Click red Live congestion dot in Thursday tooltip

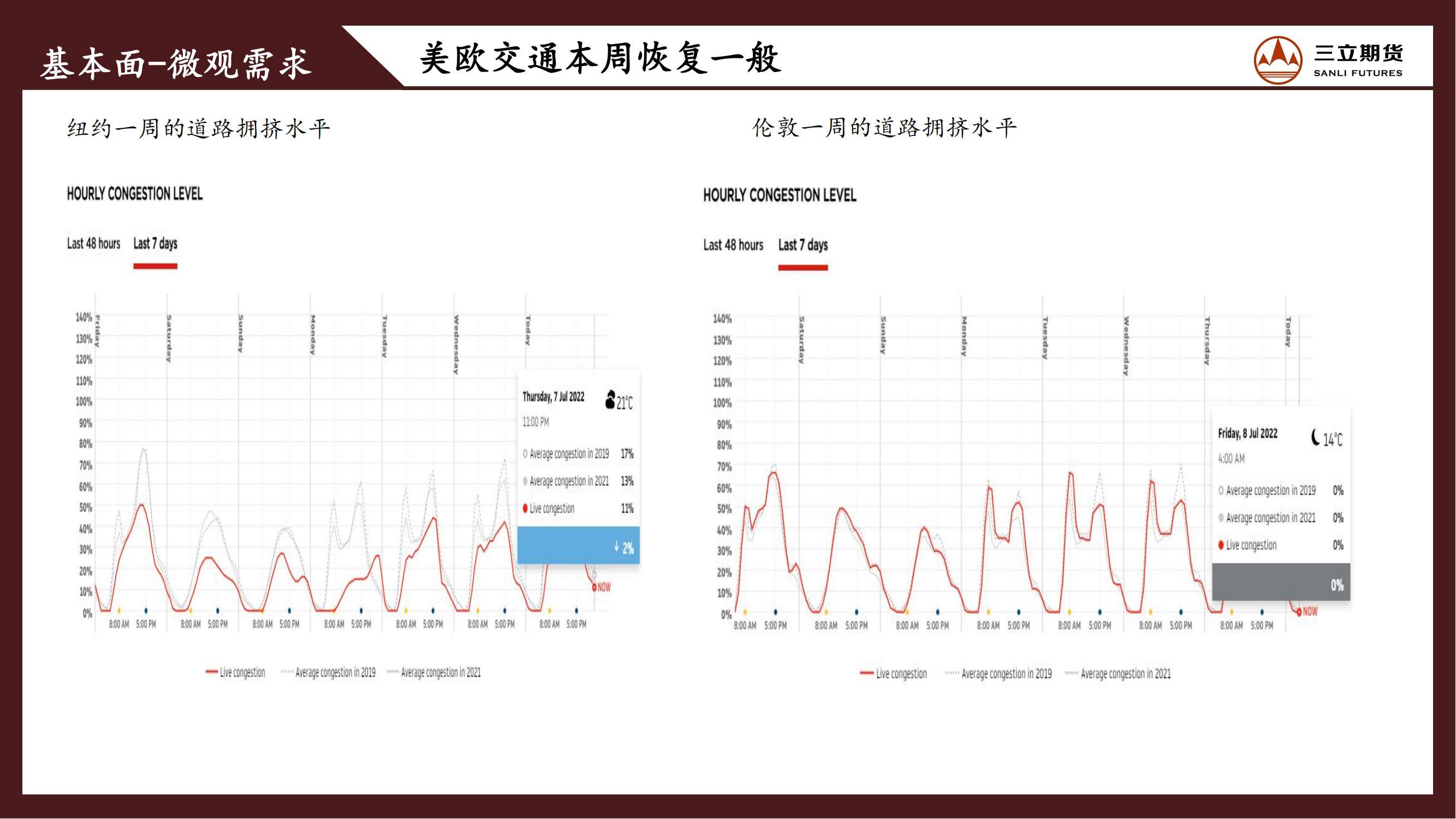coord(525,509)
